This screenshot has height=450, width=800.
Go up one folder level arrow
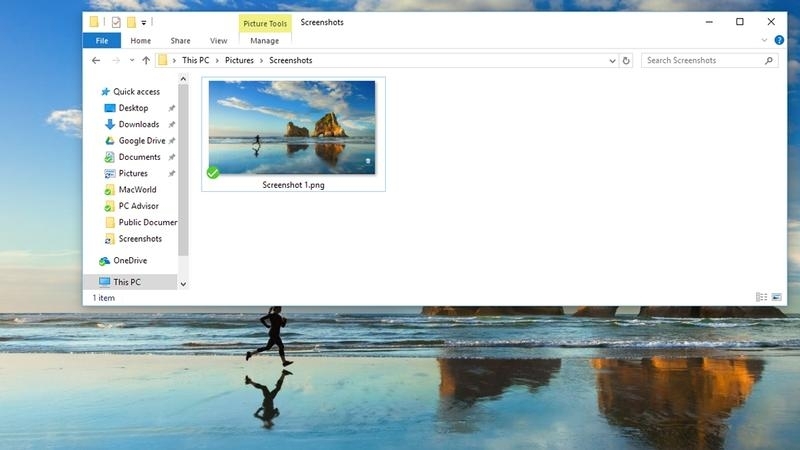[x=146, y=60]
